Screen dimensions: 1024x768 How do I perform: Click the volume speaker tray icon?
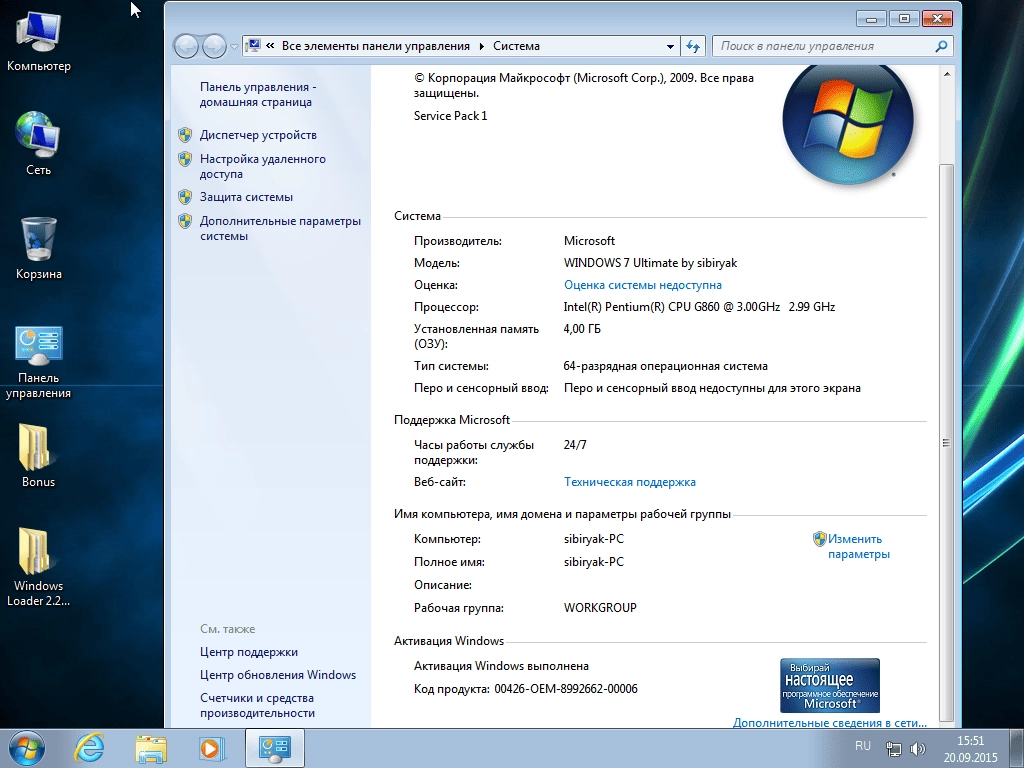coord(918,748)
